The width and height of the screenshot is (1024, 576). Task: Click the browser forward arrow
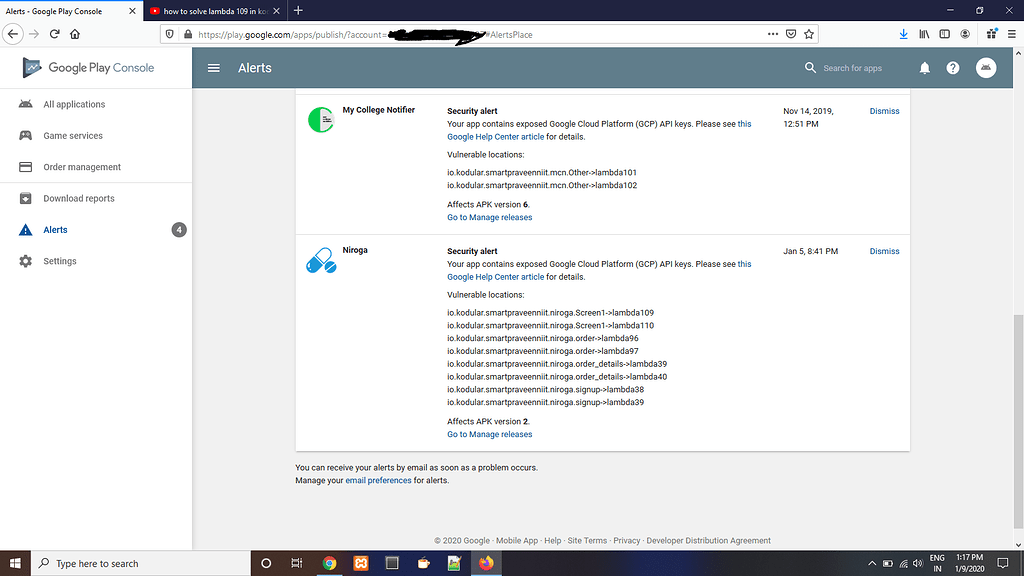pyautogui.click(x=34, y=34)
